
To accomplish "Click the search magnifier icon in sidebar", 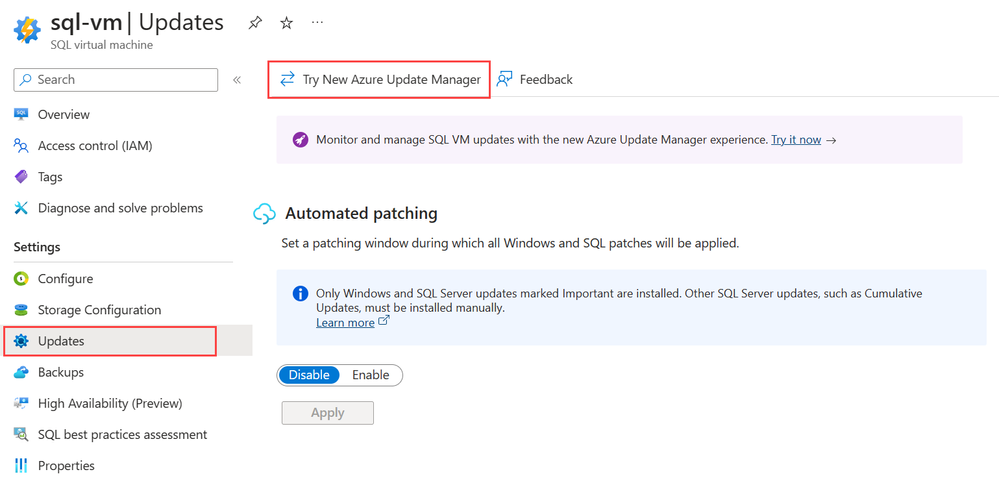I will pyautogui.click(x=25, y=80).
